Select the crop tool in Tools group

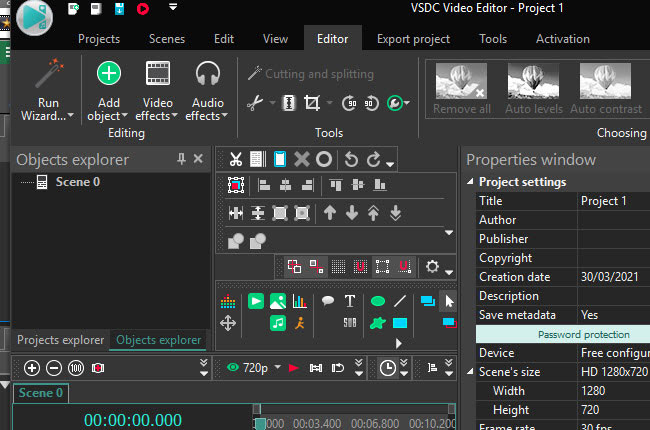pyautogui.click(x=312, y=103)
